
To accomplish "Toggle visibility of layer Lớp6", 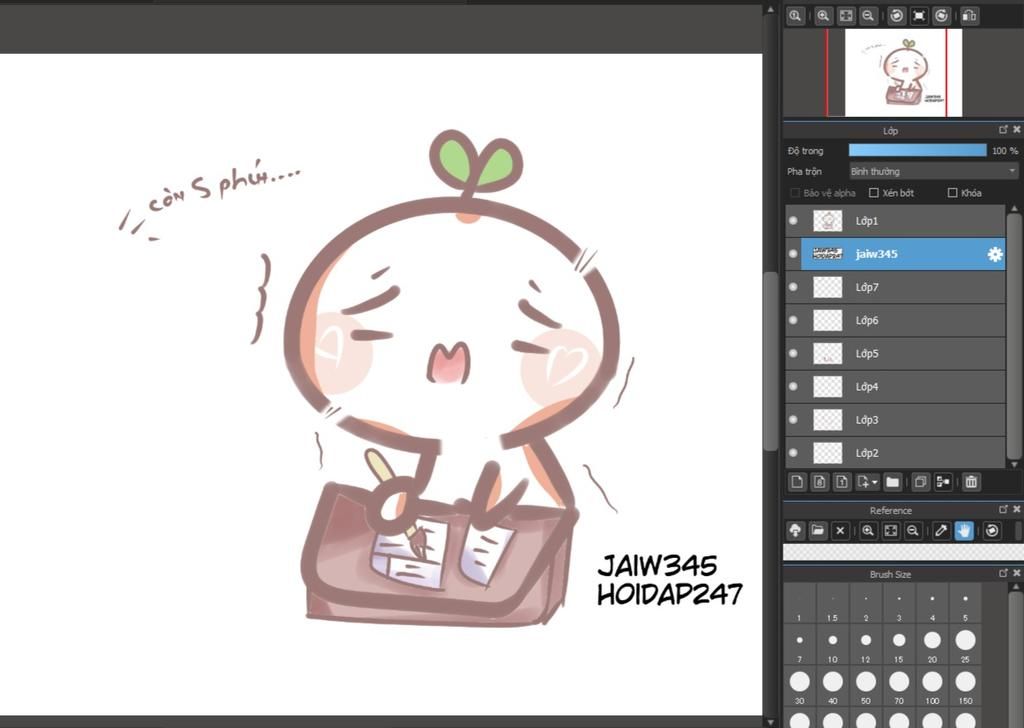I will [x=793, y=320].
